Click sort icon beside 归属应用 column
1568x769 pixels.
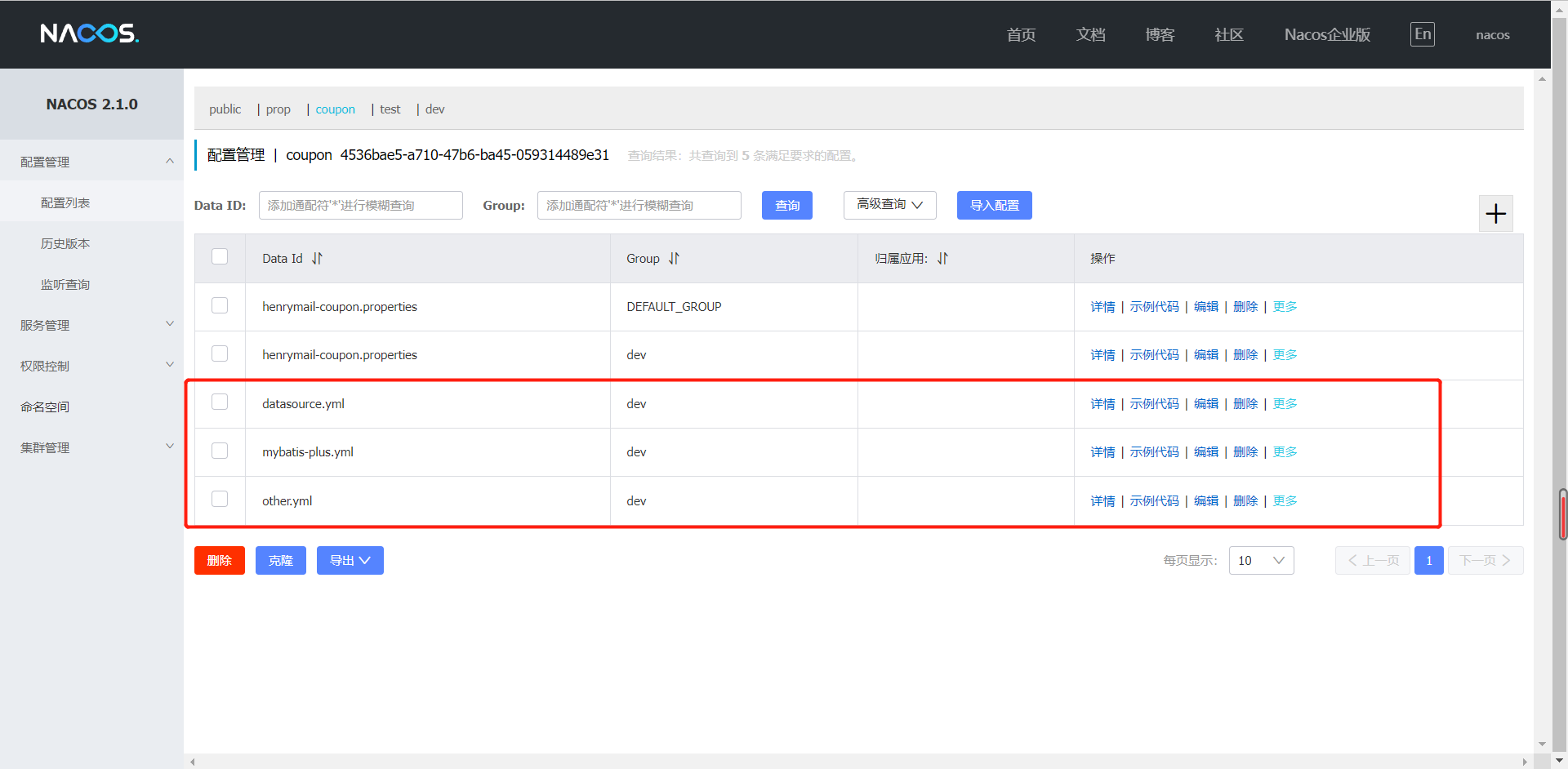942,259
